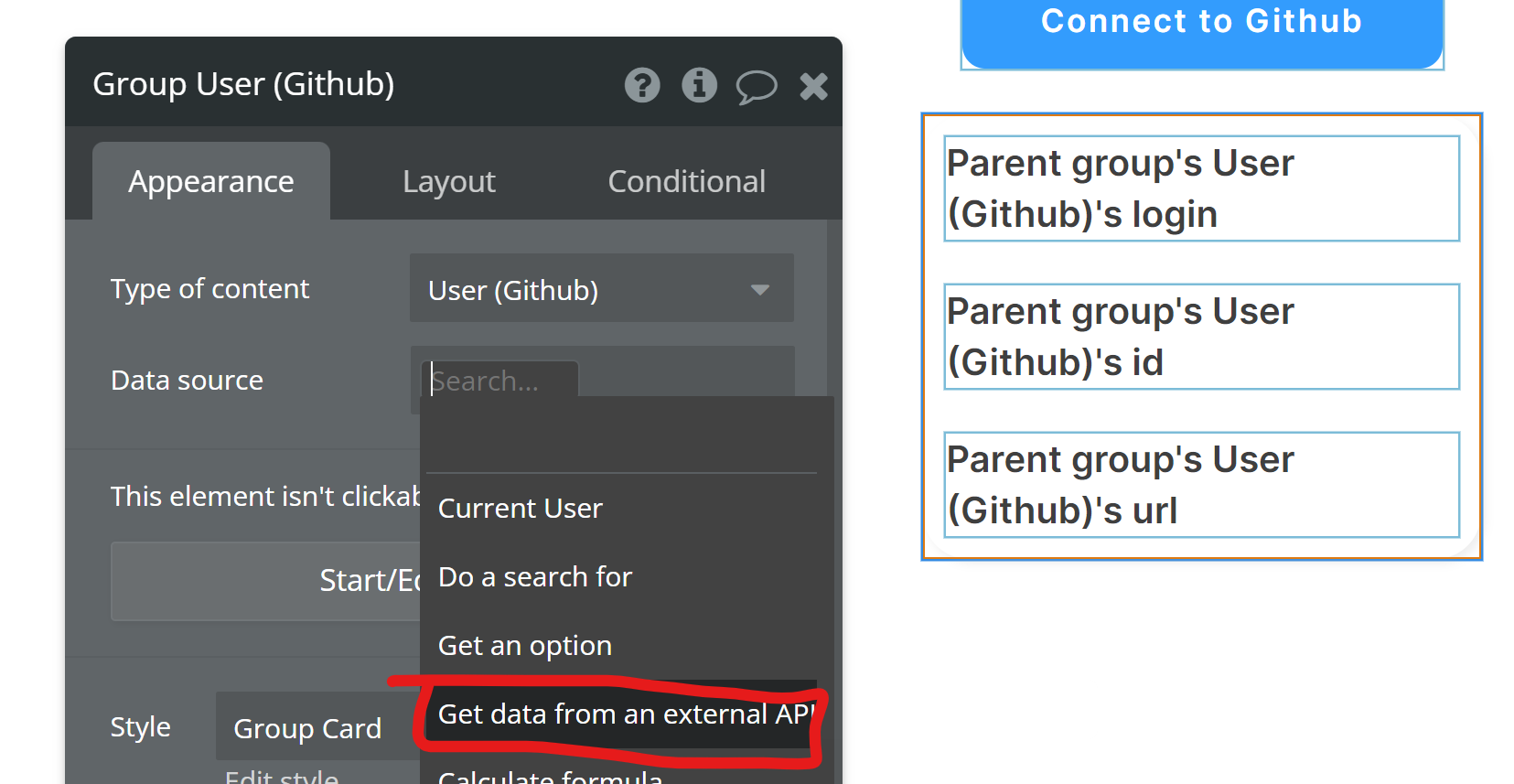This screenshot has width=1514, height=784.
Task: Choose Do a search for option
Action: point(535,576)
